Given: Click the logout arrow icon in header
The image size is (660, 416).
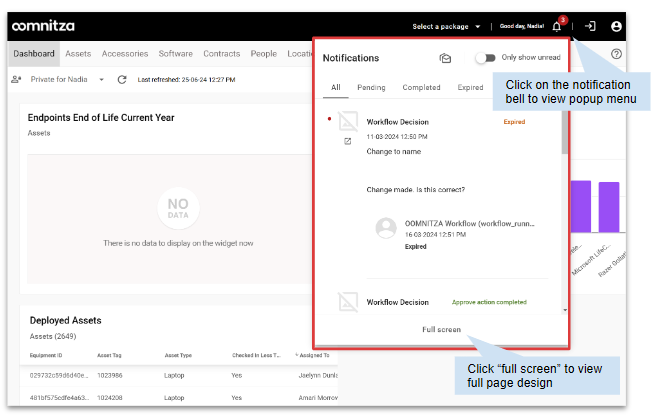Looking at the screenshot, I should (x=590, y=26).
